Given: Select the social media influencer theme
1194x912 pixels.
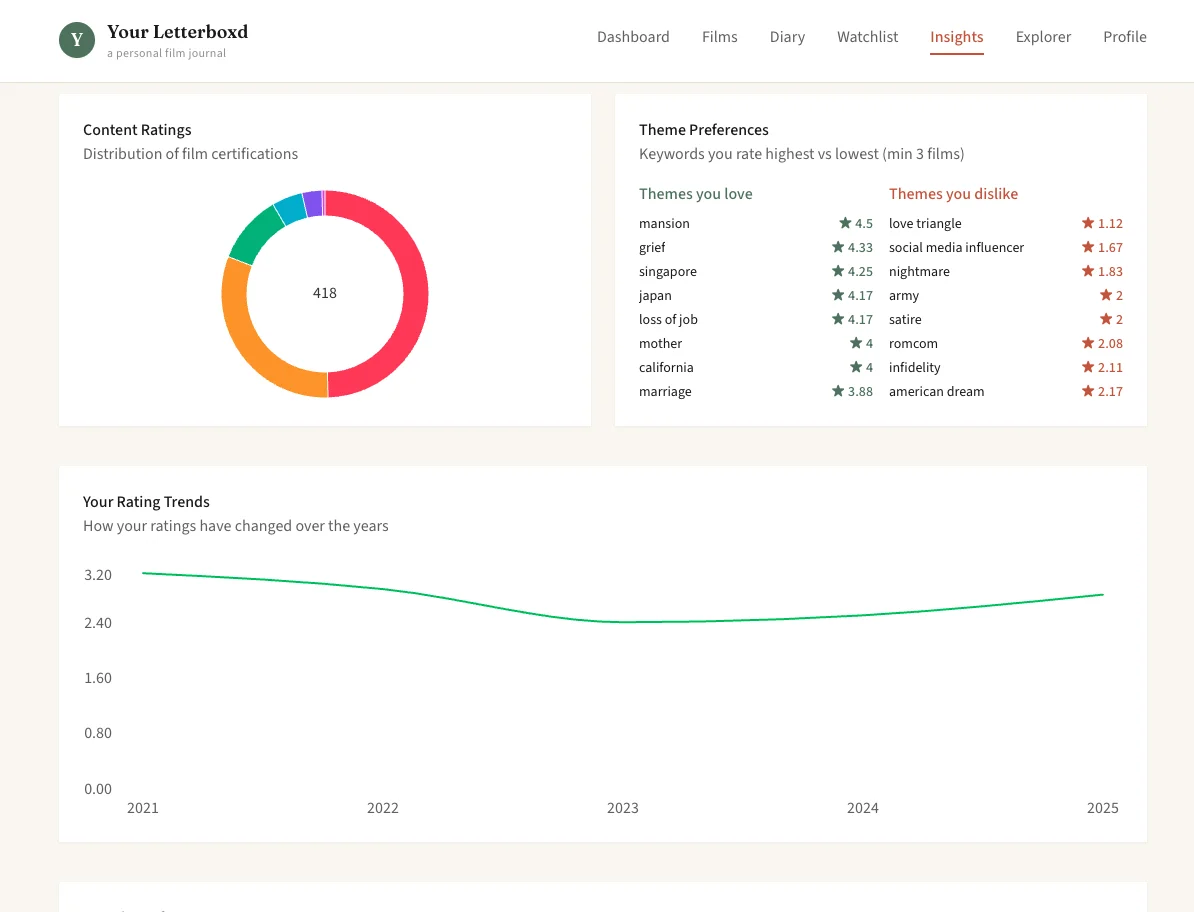Looking at the screenshot, I should pyautogui.click(x=956, y=247).
